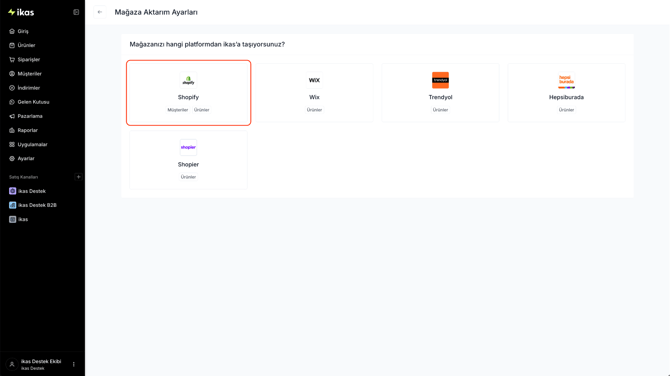Click the Mağaza Aktarım Ayarları page title
670x376 pixels.
tap(156, 12)
